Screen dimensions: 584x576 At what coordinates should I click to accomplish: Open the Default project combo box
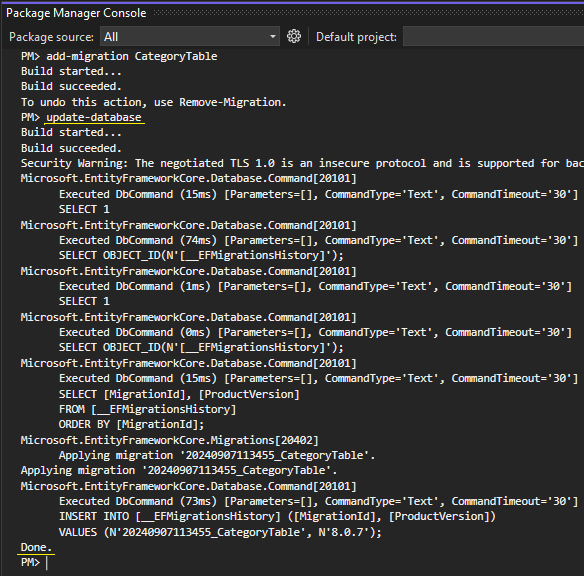493,36
